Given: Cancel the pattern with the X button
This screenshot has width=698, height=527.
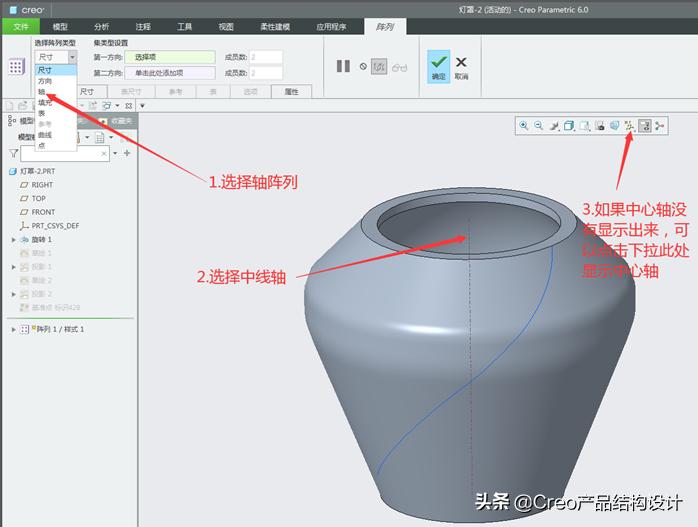Looking at the screenshot, I should pyautogui.click(x=461, y=67).
